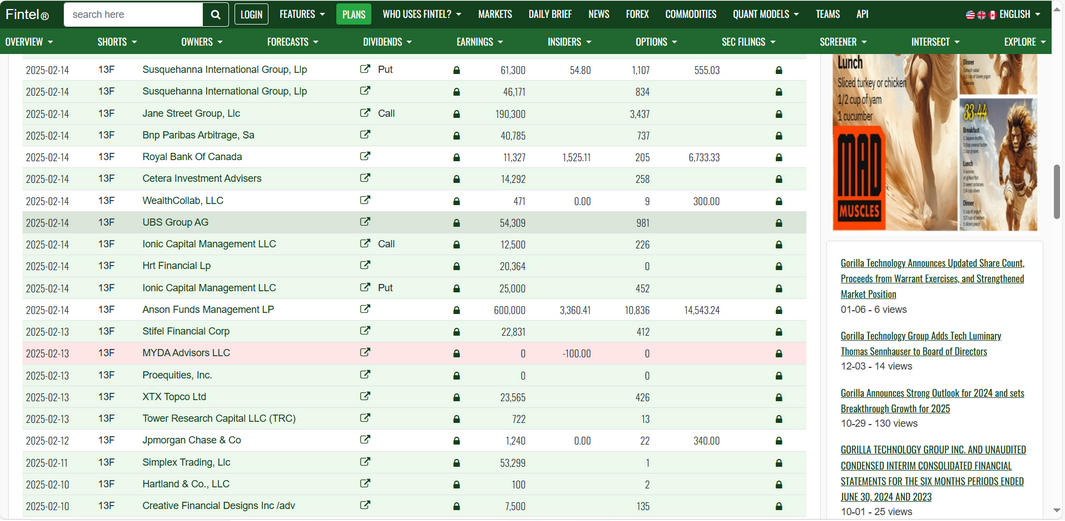Click the Login button
Image resolution: width=1065 pixels, height=521 pixels.
[x=251, y=15]
